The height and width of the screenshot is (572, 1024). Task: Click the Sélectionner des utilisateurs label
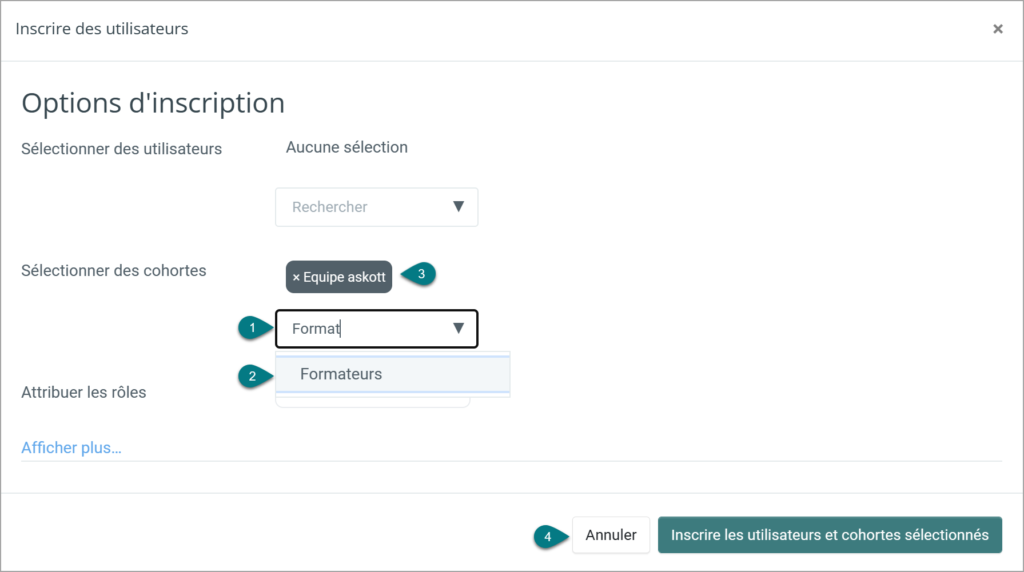click(121, 149)
